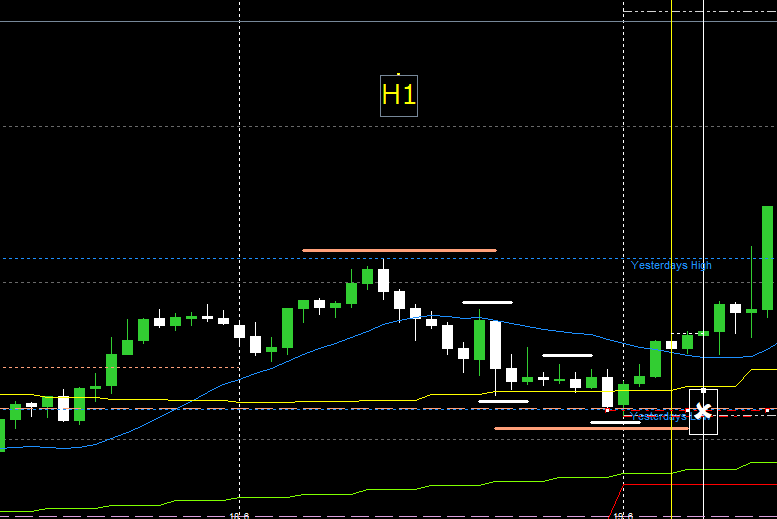Image resolution: width=777 pixels, height=519 pixels.
Task: Select white bar above the mid-chart green candle
Action: pyautogui.click(x=487, y=301)
